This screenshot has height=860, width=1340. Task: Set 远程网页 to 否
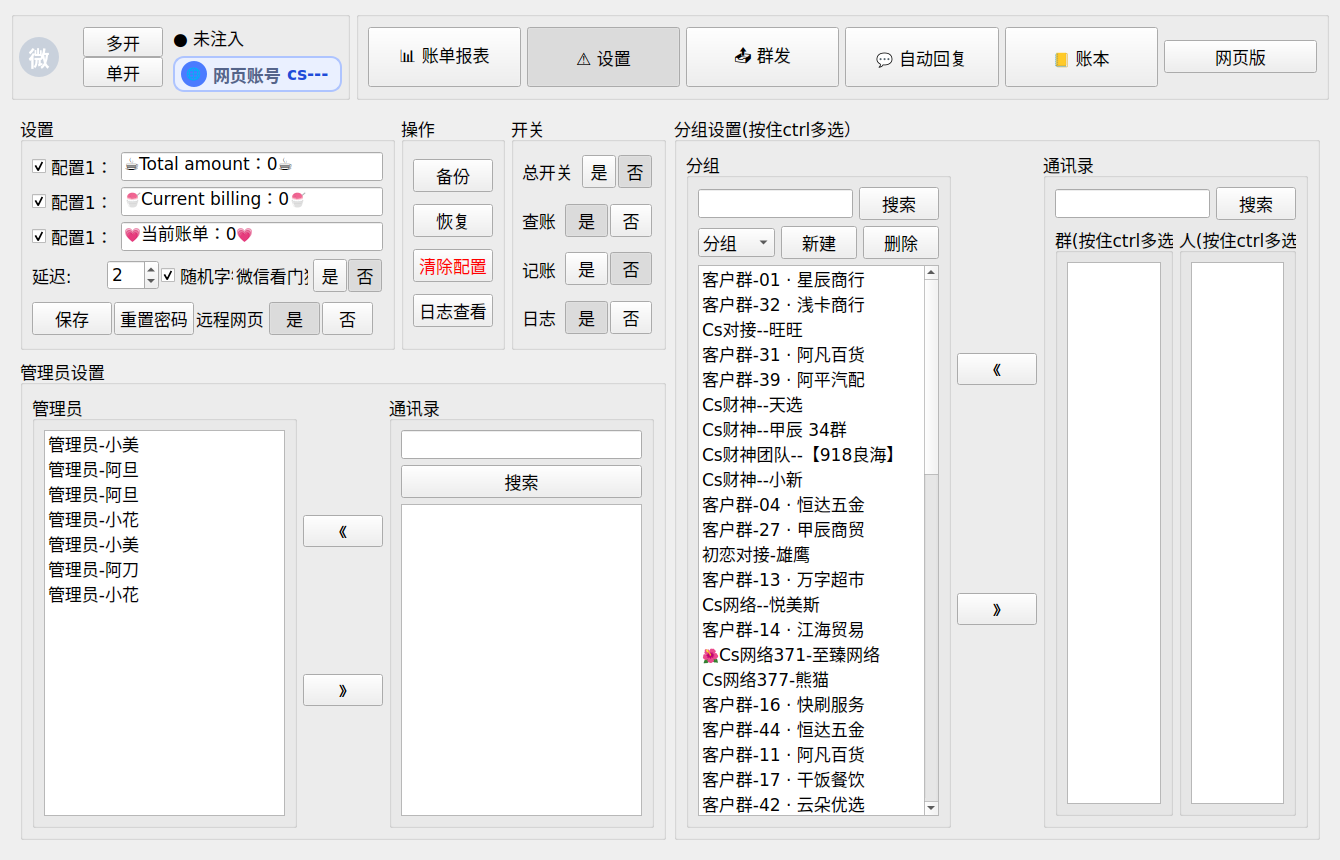click(x=347, y=319)
